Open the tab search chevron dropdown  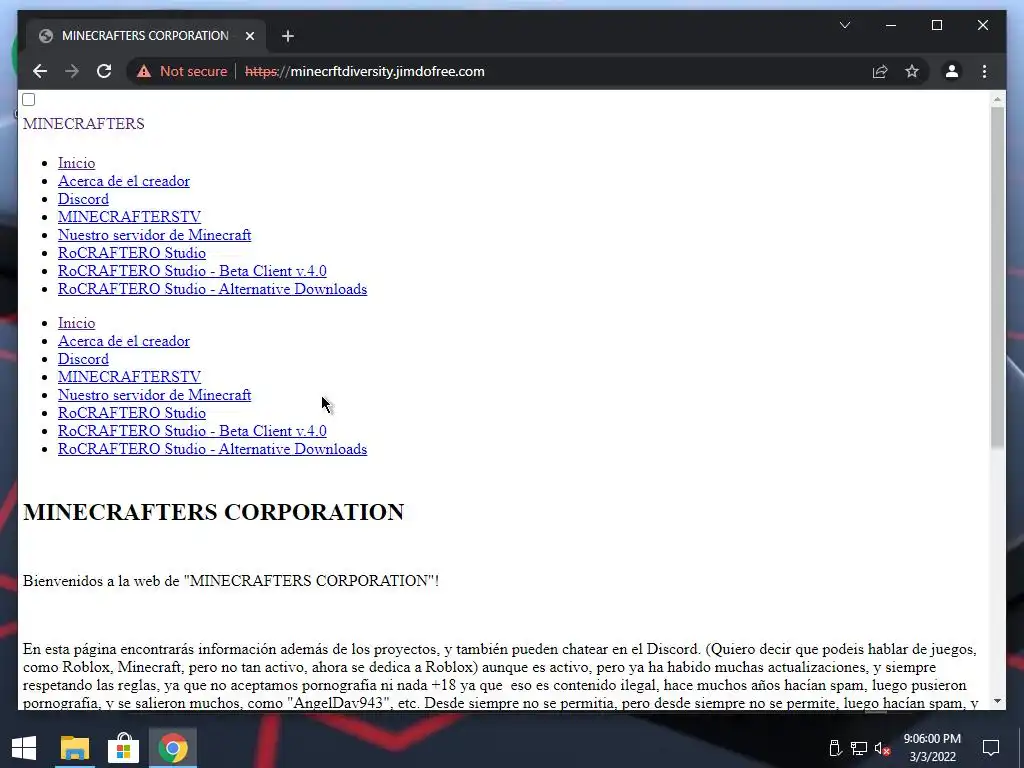point(844,25)
